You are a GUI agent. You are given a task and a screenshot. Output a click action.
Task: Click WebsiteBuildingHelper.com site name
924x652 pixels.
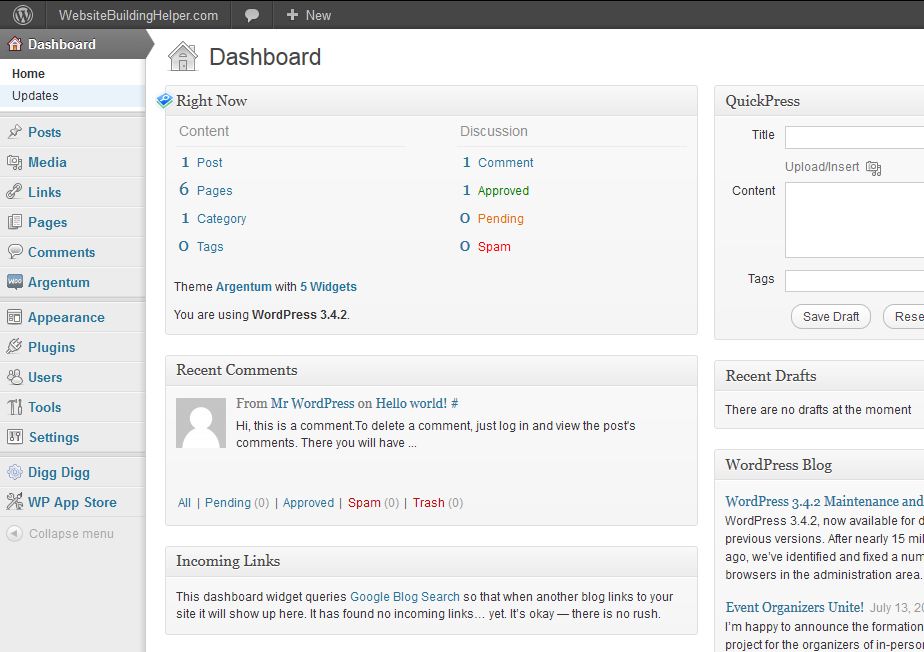tap(138, 15)
